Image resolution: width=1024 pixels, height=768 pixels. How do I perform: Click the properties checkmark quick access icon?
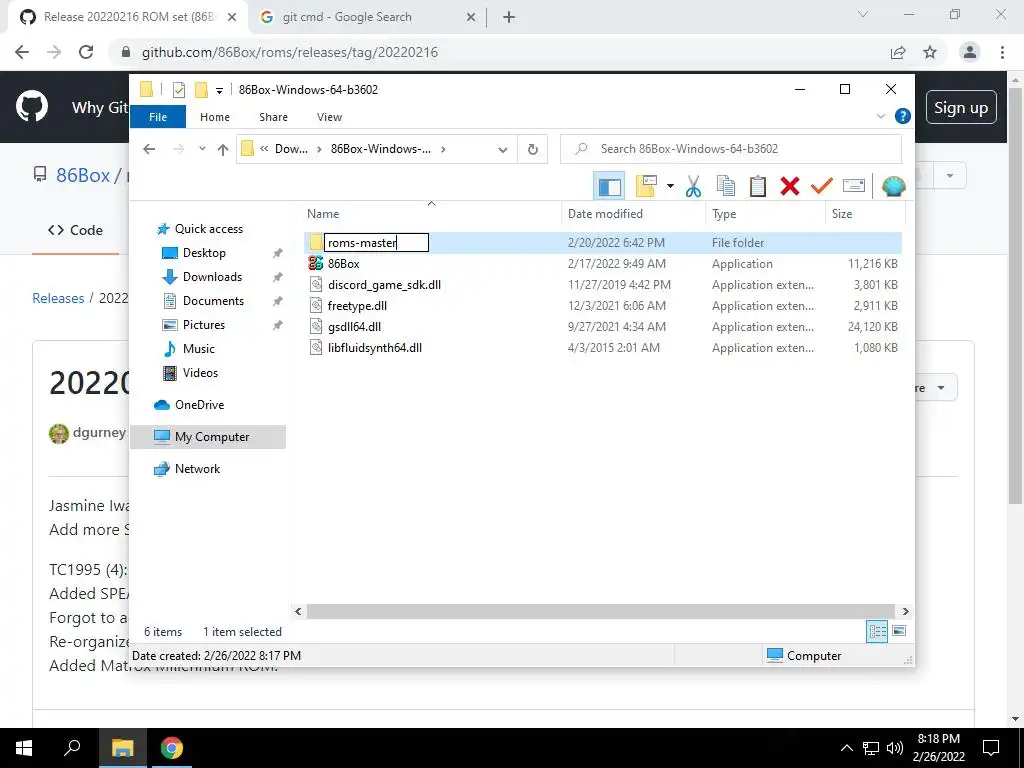[x=178, y=89]
